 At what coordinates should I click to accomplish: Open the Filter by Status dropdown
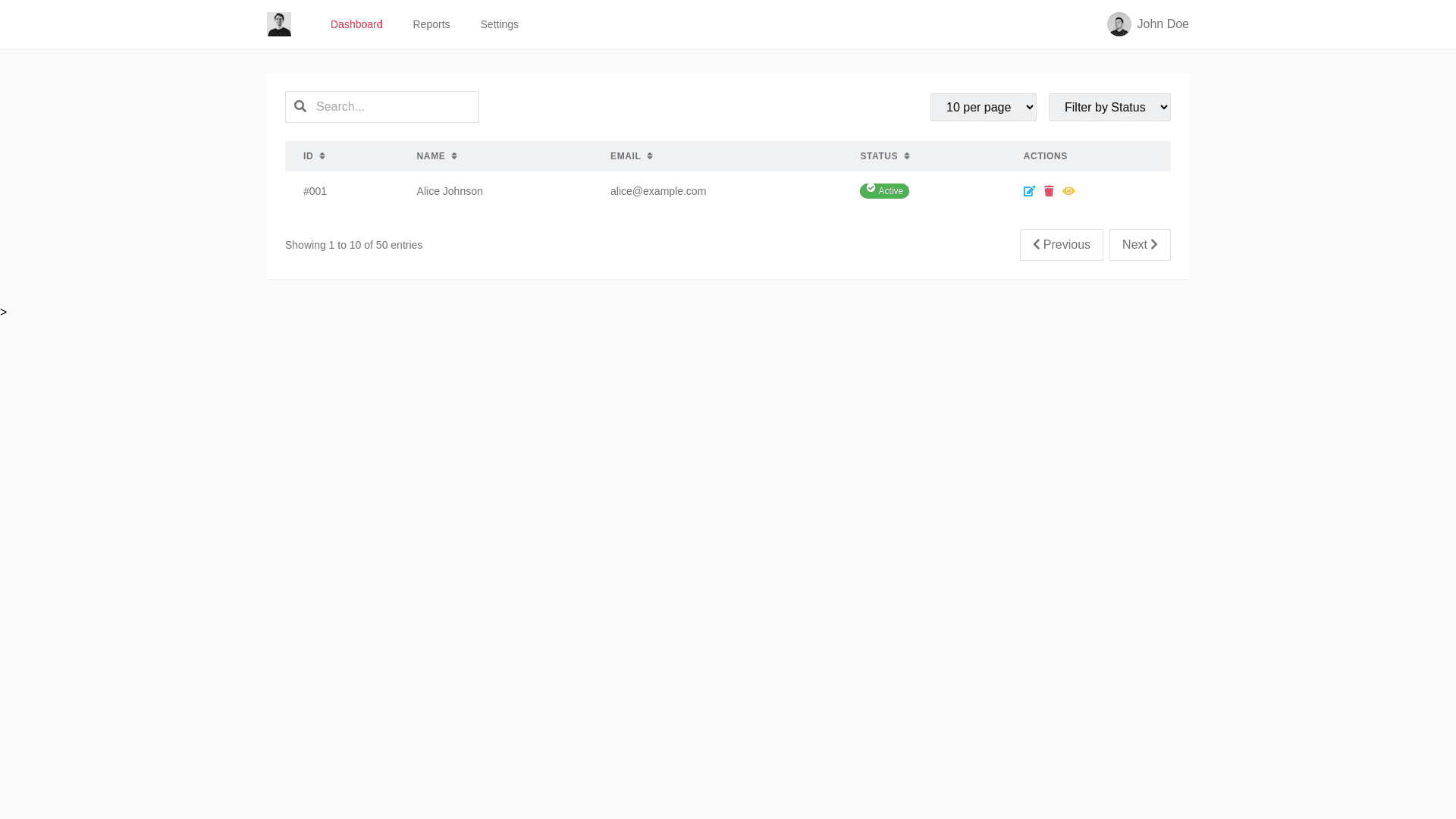[1109, 107]
